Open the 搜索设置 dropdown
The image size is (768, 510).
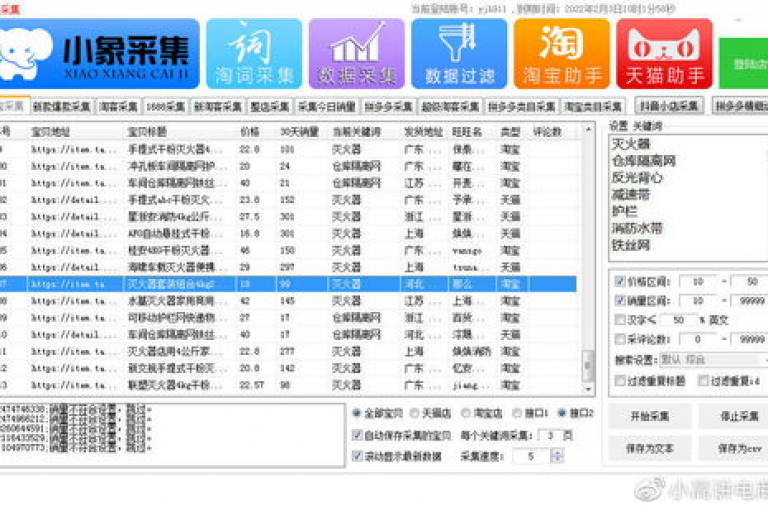pyautogui.click(x=713, y=360)
